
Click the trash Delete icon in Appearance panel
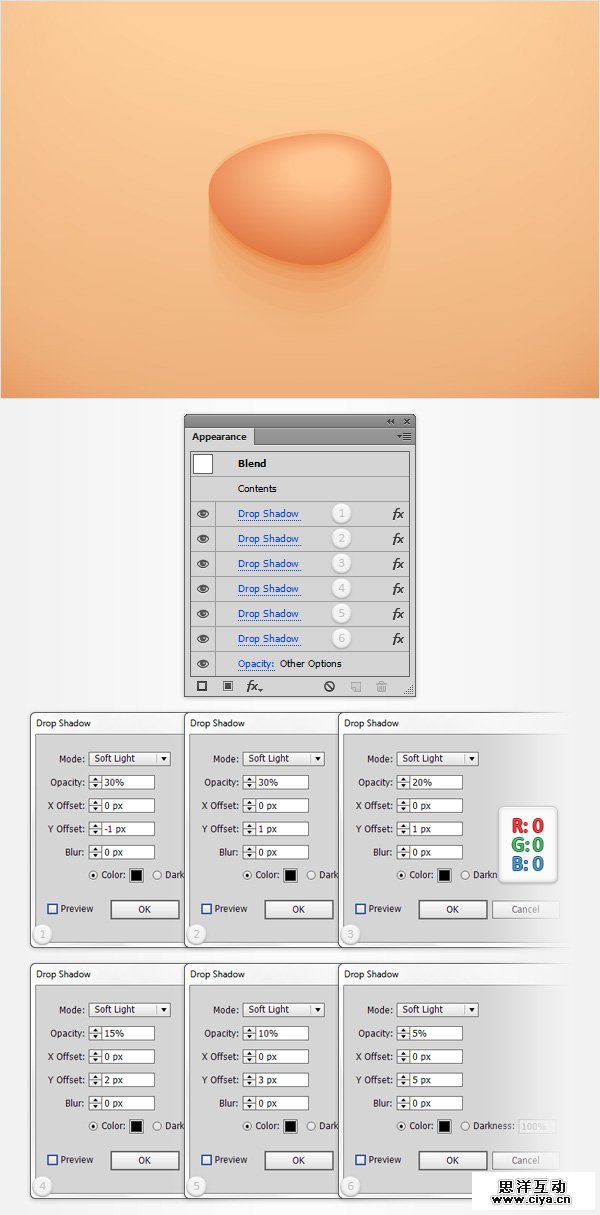(381, 687)
